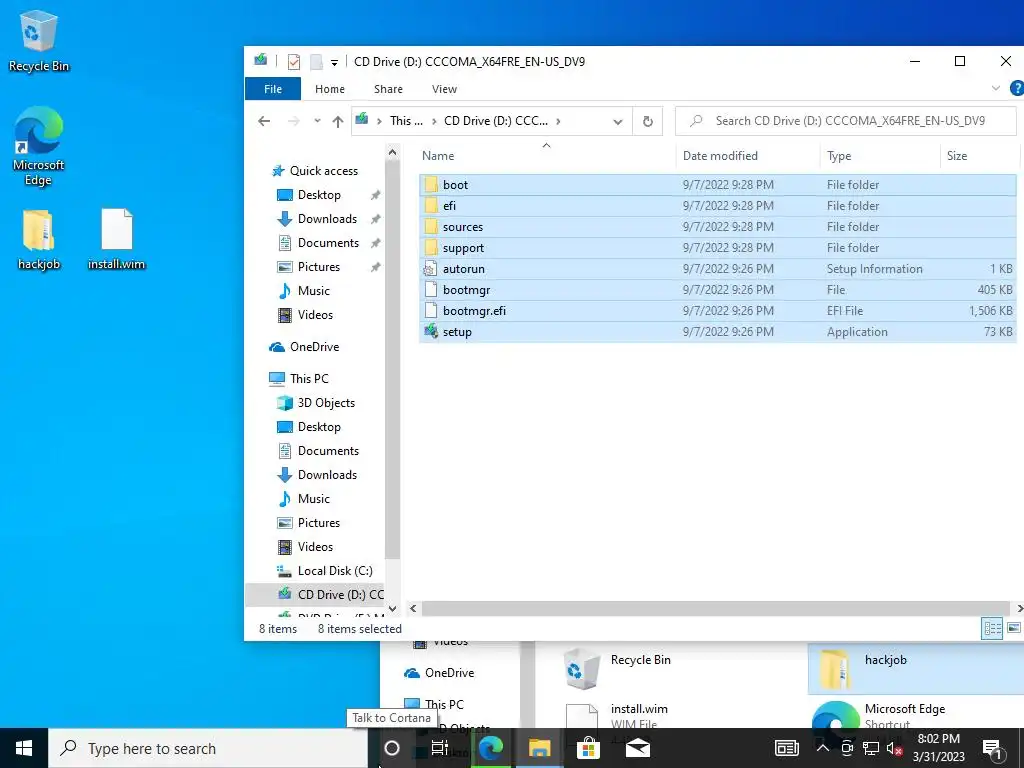Open Microsoft Store from the taskbar
Viewport: 1024px width, 768px height.
588,748
